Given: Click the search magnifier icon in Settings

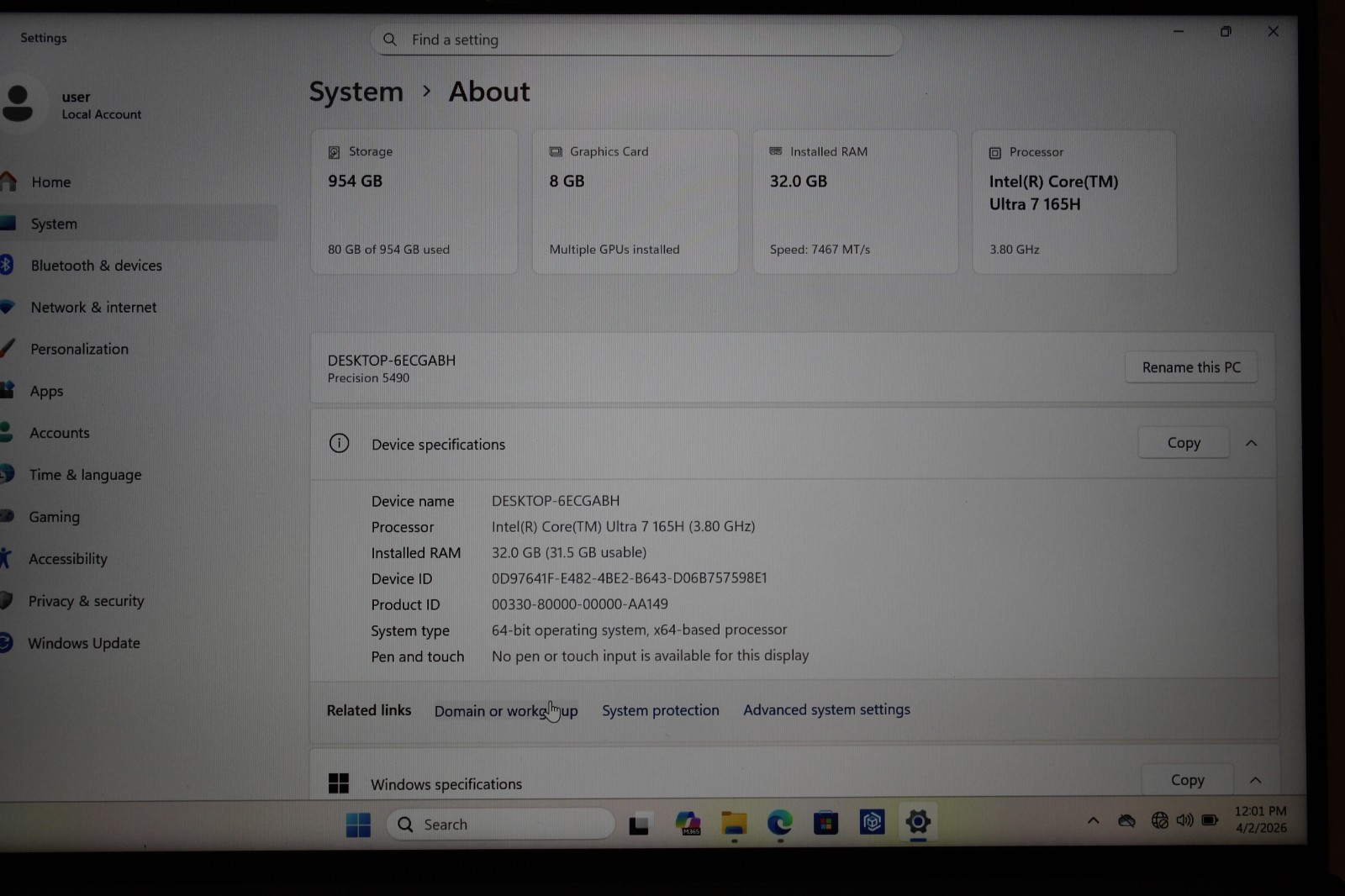Looking at the screenshot, I should click(x=390, y=40).
